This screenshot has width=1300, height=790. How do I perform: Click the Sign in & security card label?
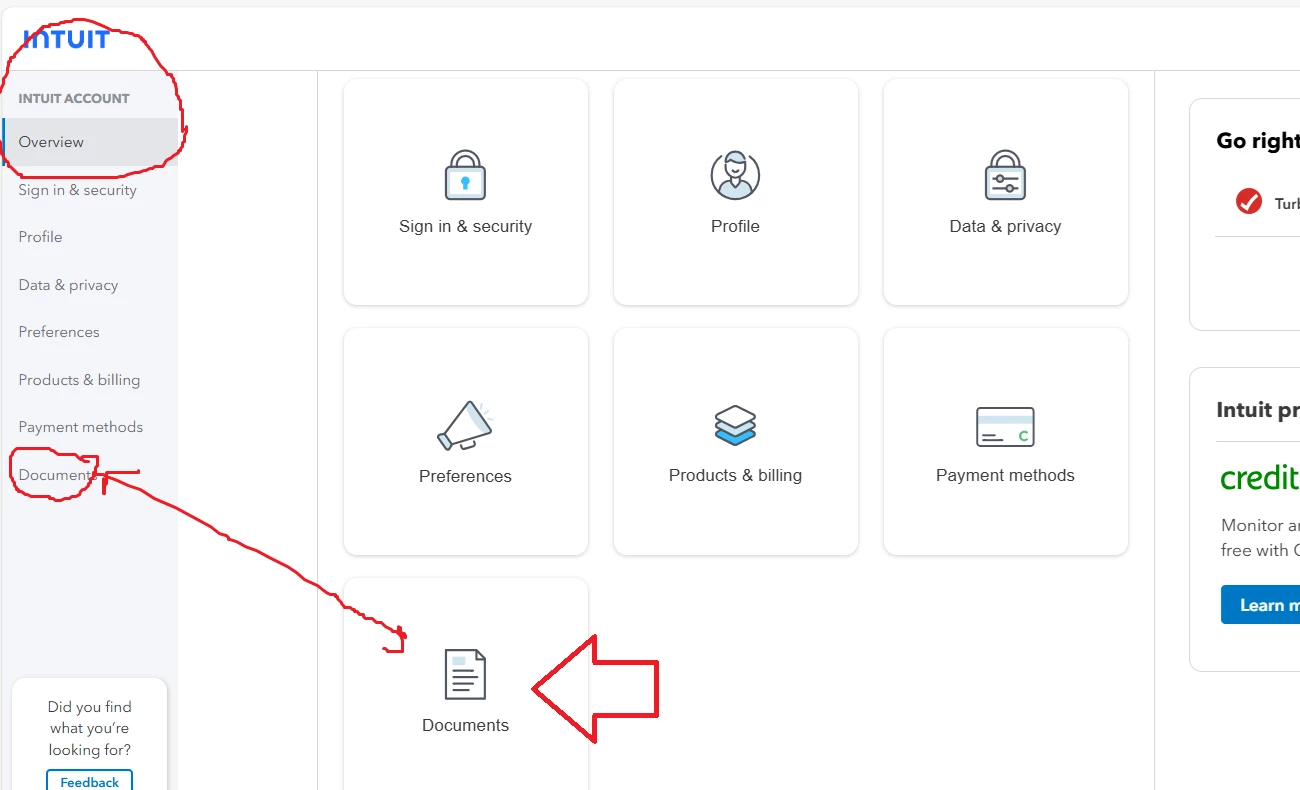point(465,226)
